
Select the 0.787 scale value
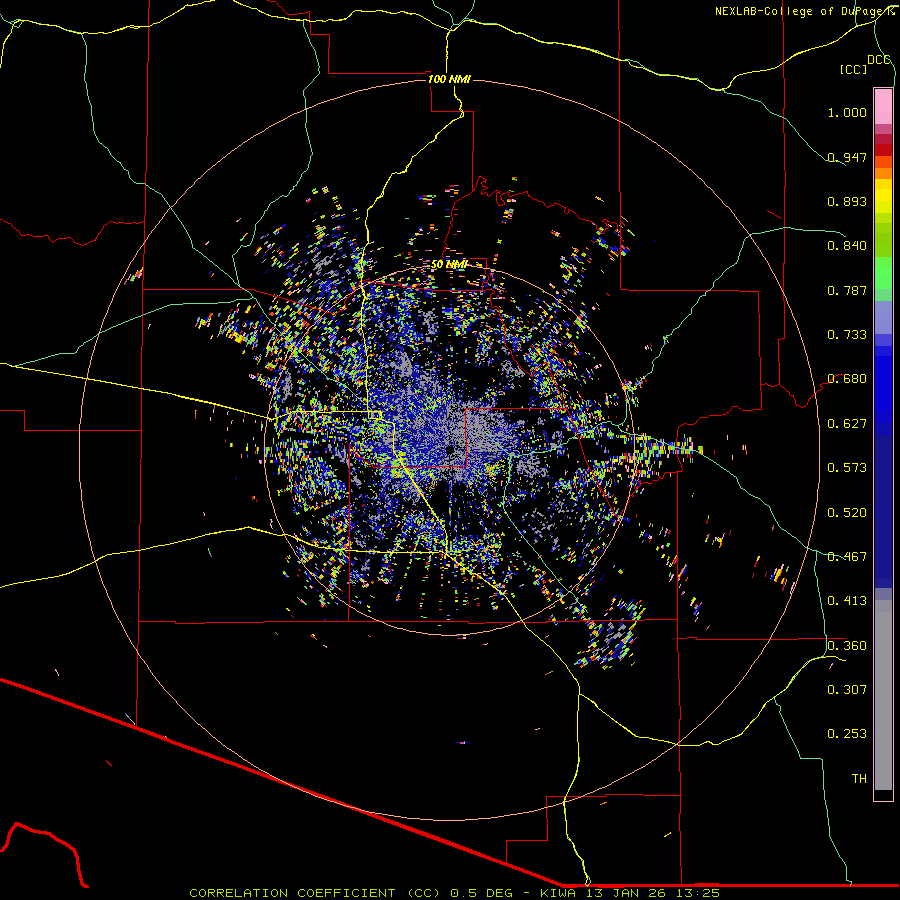847,290
